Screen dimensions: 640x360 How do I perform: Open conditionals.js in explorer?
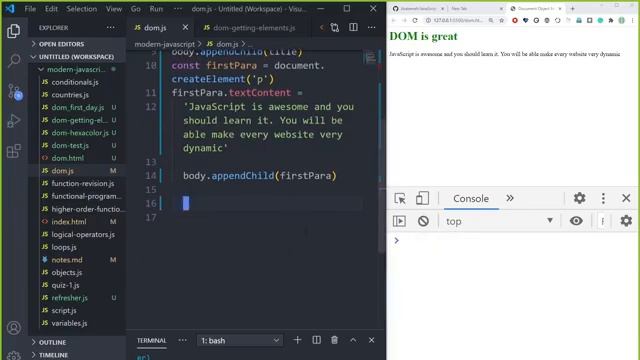75,82
